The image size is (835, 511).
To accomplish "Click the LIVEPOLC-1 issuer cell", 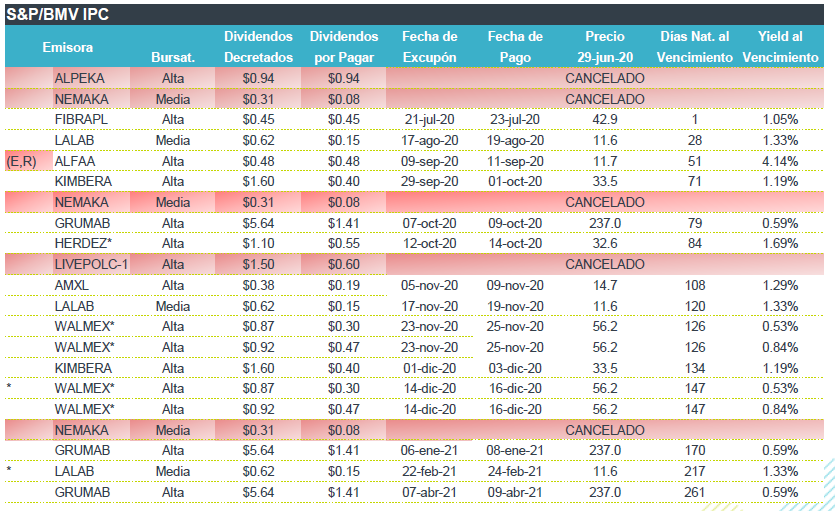I will 91,264.
